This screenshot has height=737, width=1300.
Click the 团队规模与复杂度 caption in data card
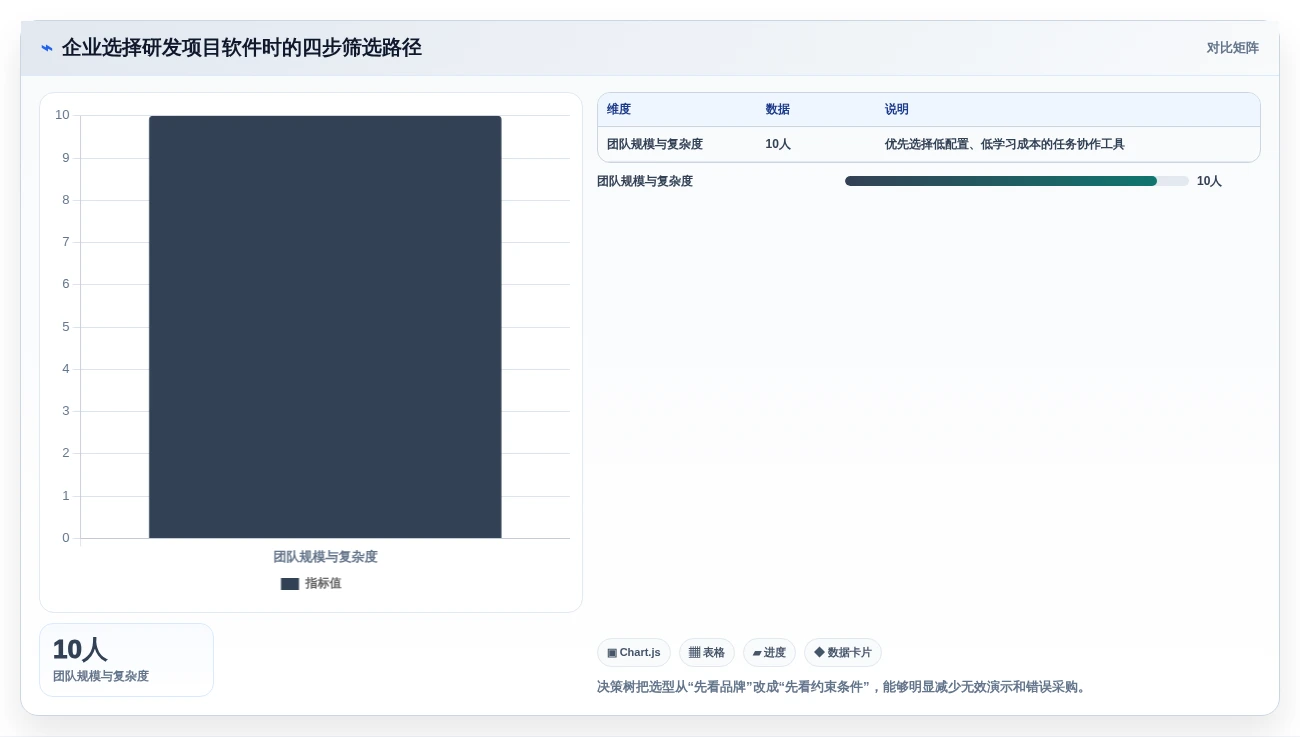[101, 677]
